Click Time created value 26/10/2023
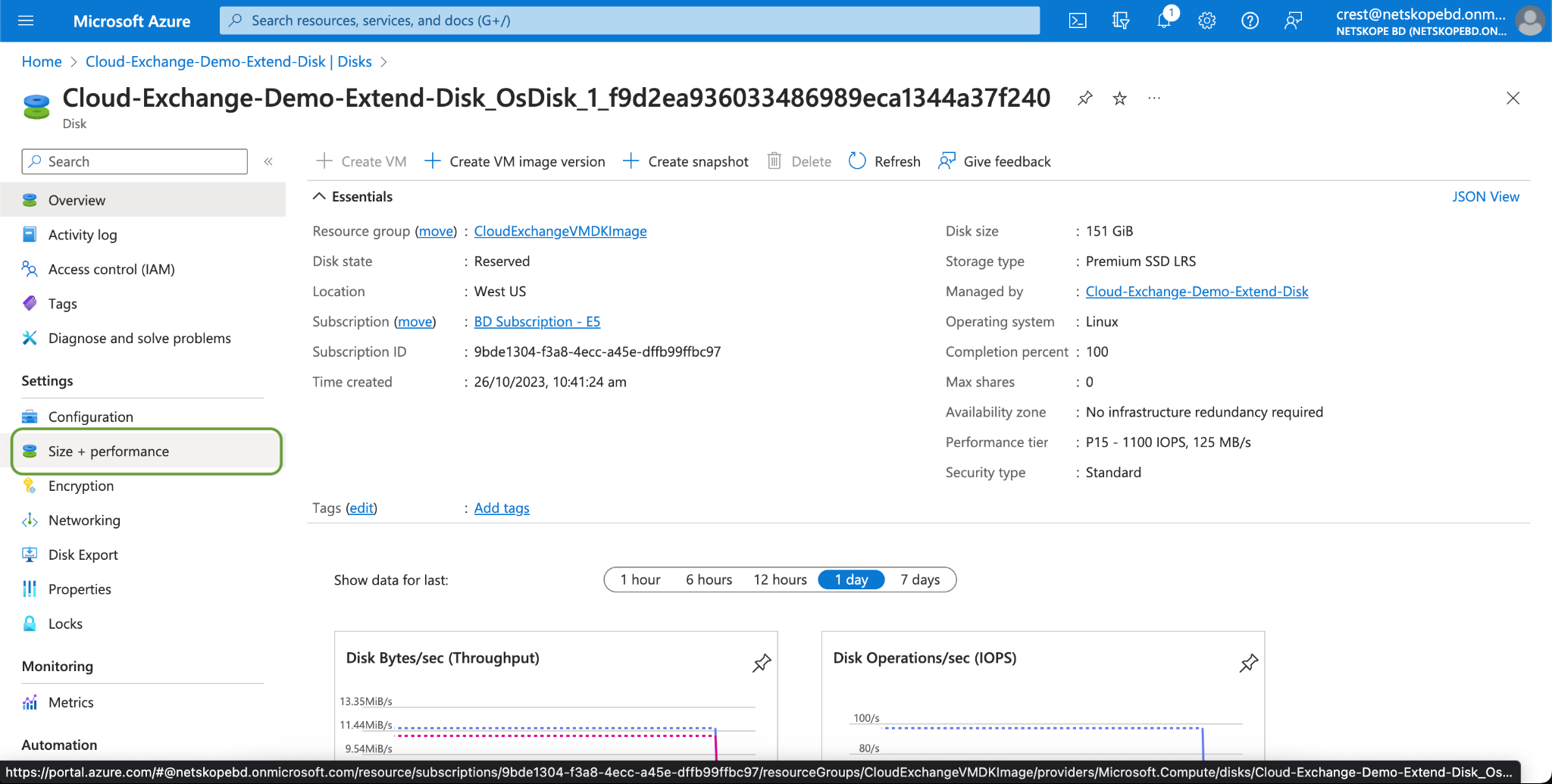The width and height of the screenshot is (1552, 784). 550,383
